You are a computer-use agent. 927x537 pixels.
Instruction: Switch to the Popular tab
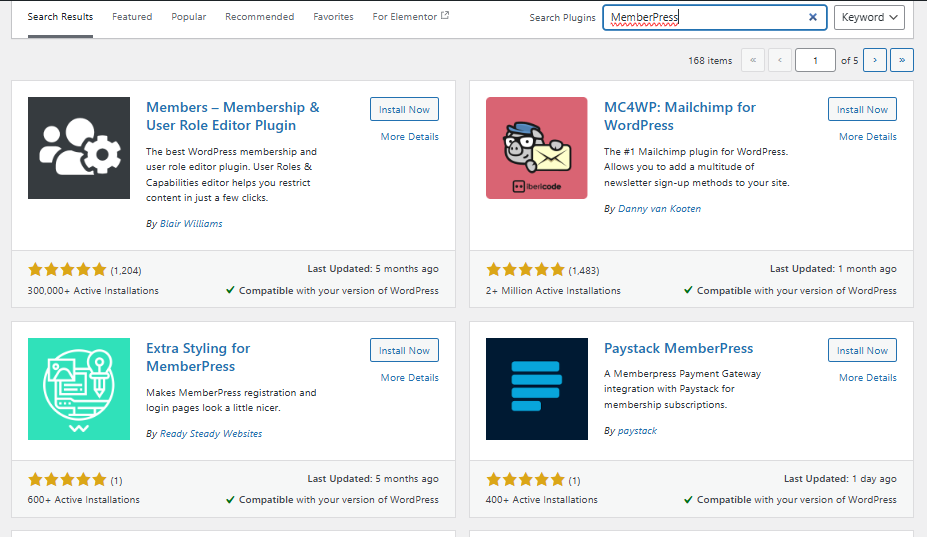click(x=189, y=17)
